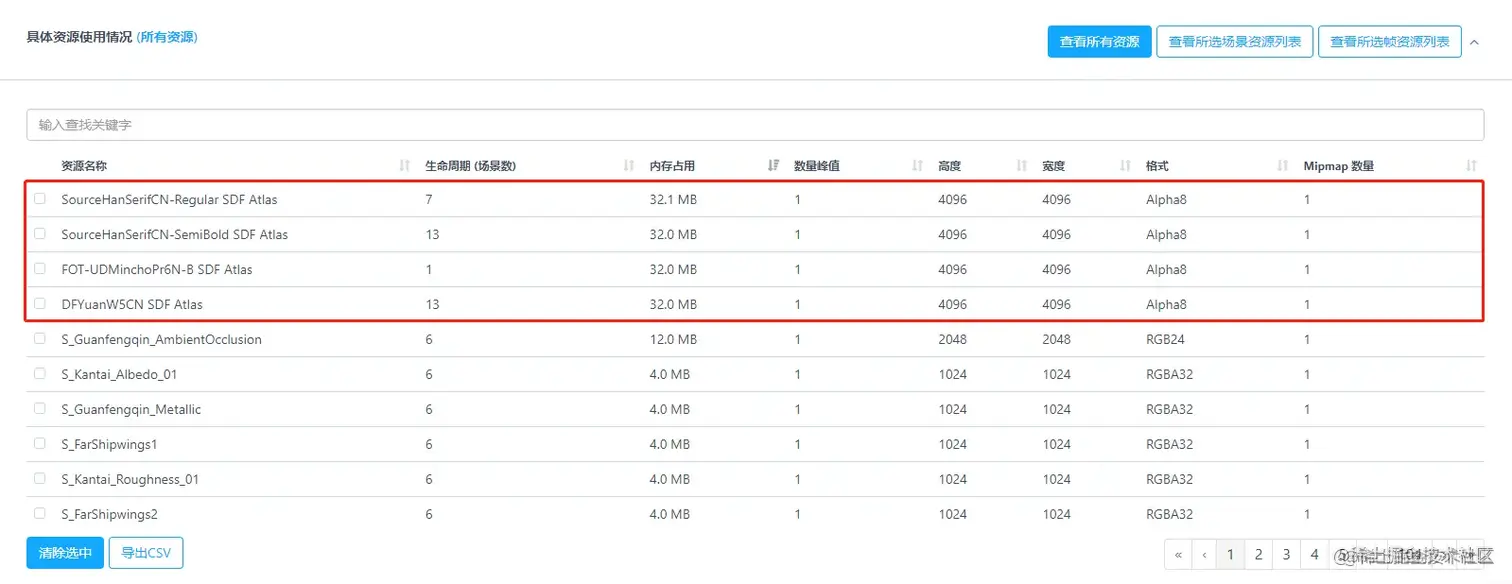Screen dimensions: 1512x584
Task: Select the SourceHanSerifCN-SemiBold SDF Atlas name
Action: pos(174,235)
